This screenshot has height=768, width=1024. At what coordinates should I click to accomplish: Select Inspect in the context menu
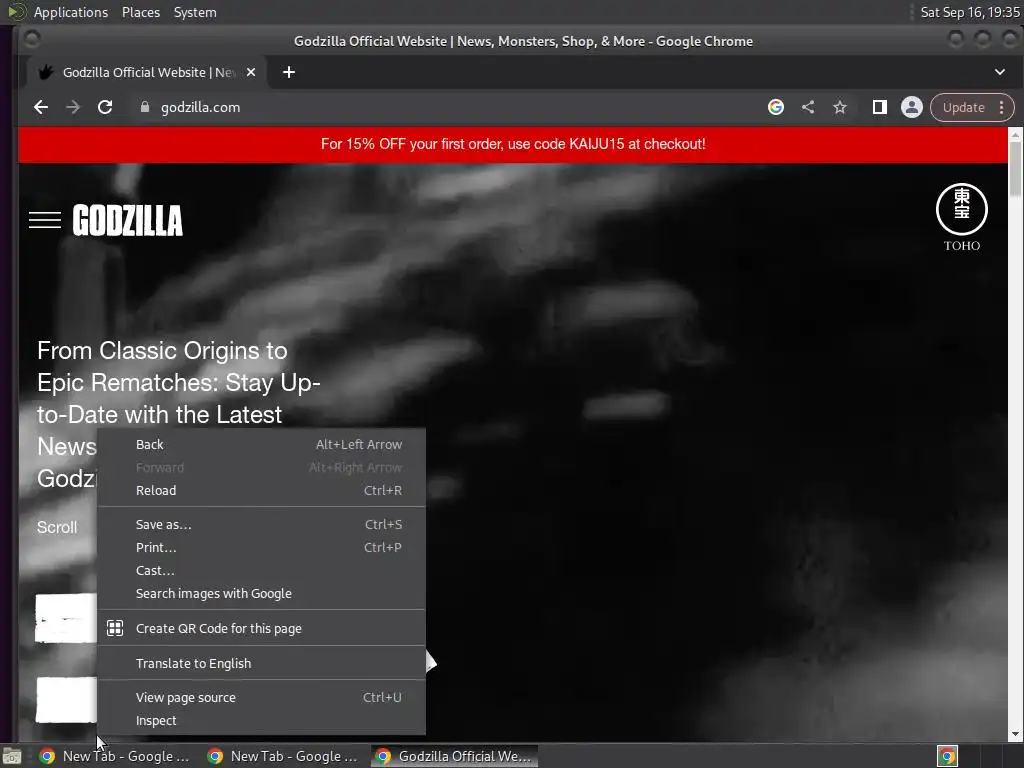point(261,721)
